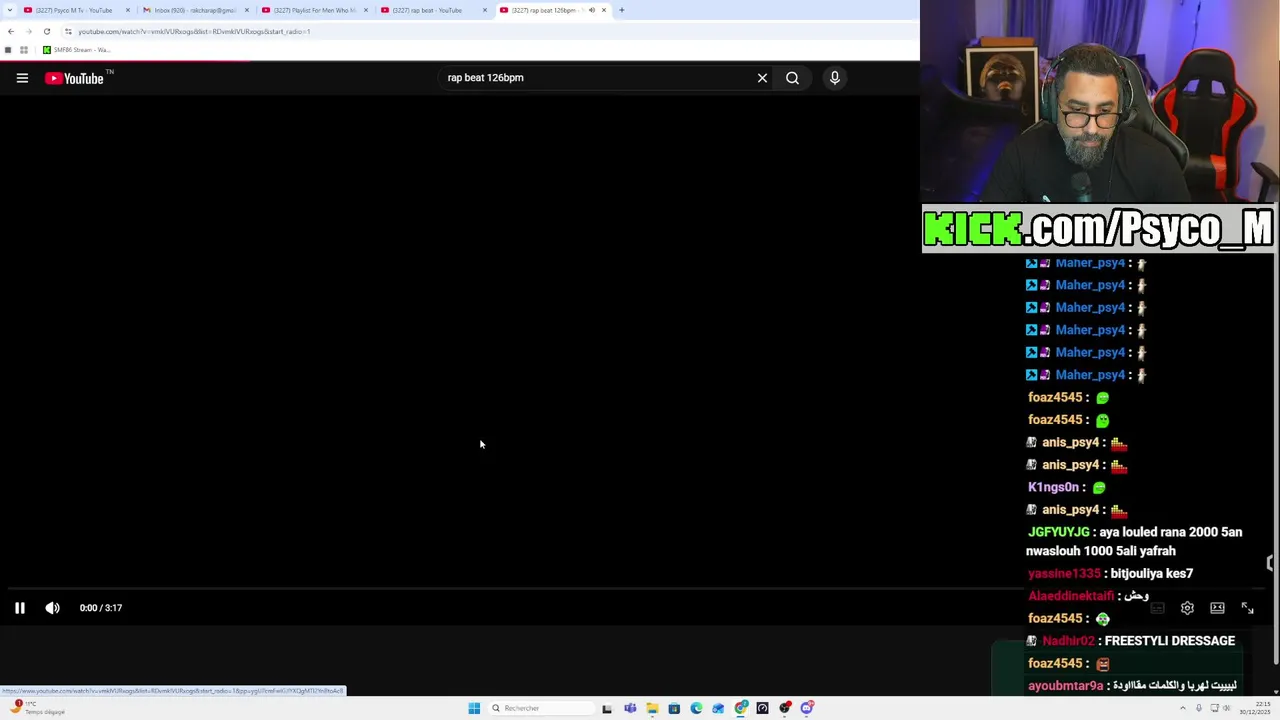Open Task View from taskbar
The width and height of the screenshot is (1280, 720).
click(607, 708)
